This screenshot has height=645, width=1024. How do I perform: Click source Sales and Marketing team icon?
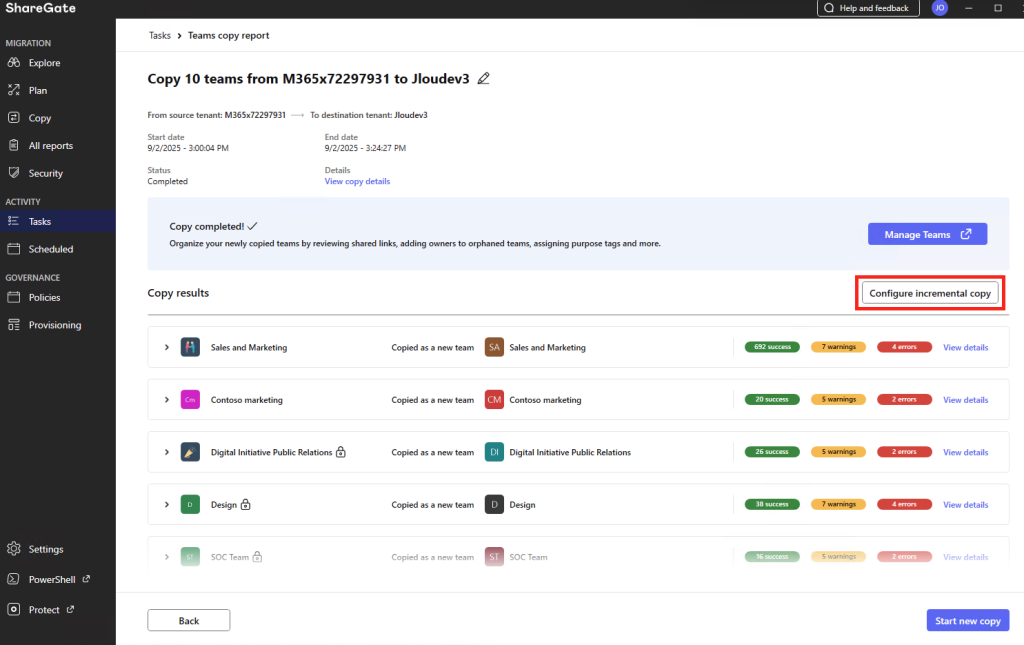click(x=190, y=347)
